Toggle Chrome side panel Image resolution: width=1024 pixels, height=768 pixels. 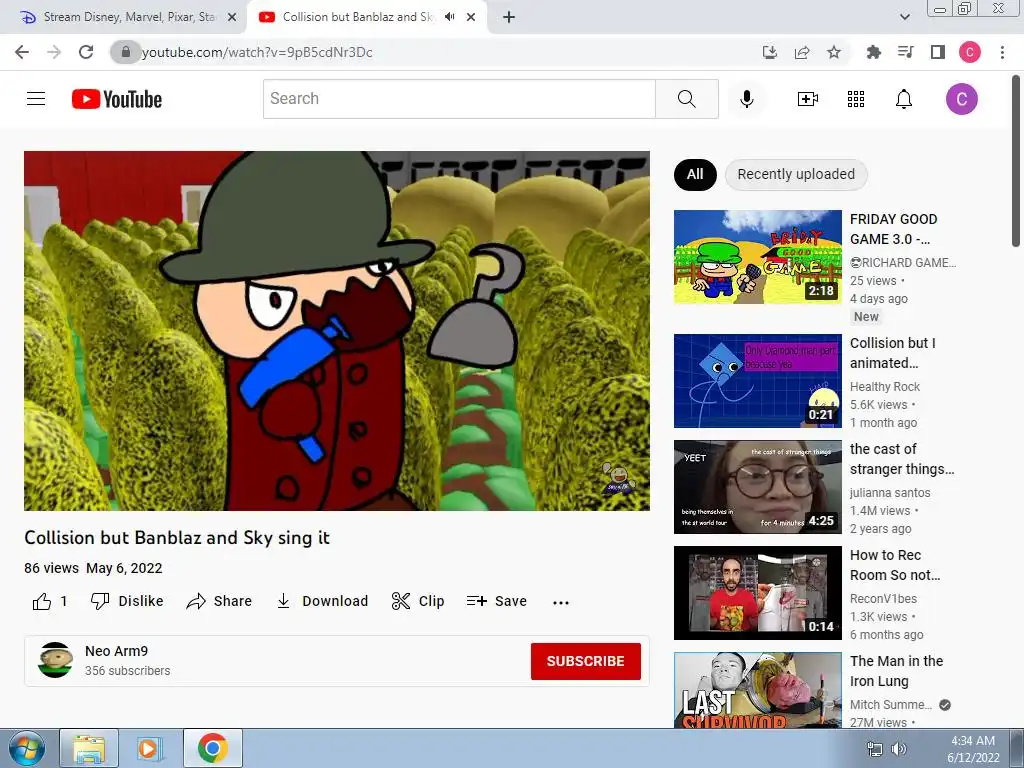[938, 52]
